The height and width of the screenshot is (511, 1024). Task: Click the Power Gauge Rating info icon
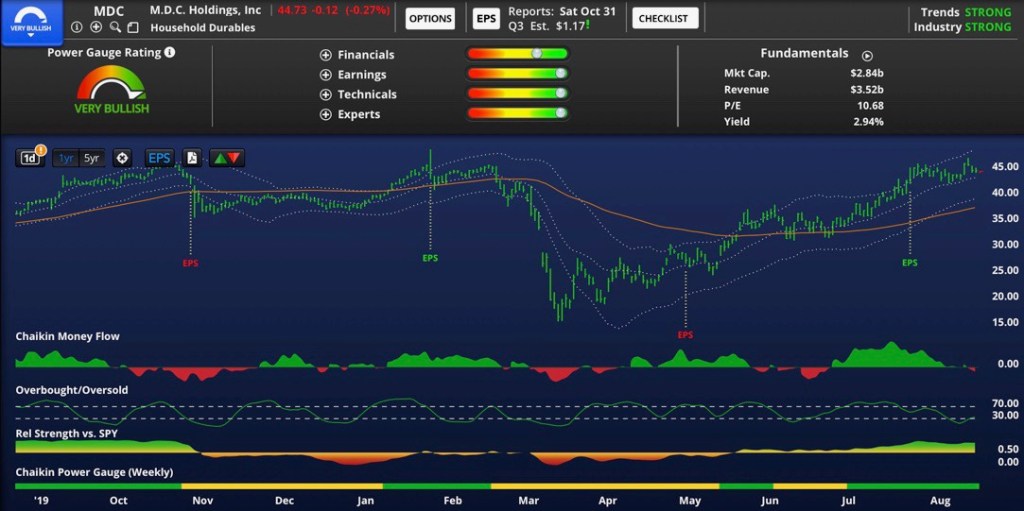click(x=170, y=52)
